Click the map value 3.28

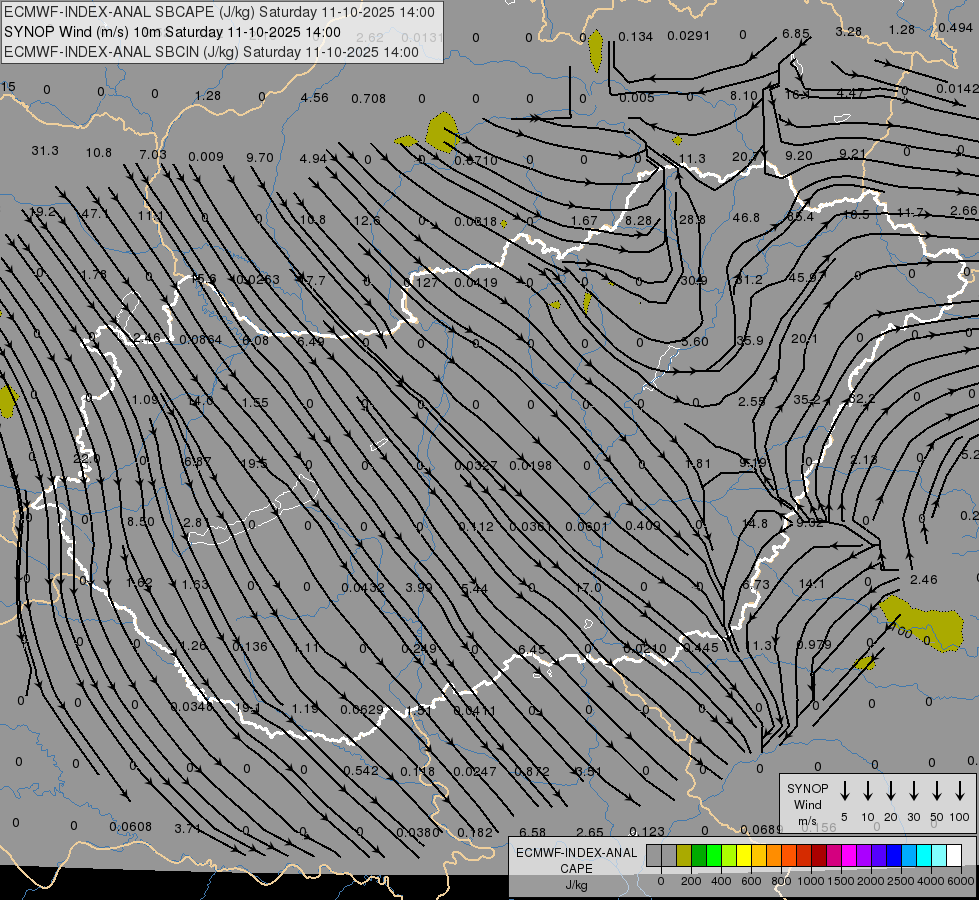coord(849,31)
